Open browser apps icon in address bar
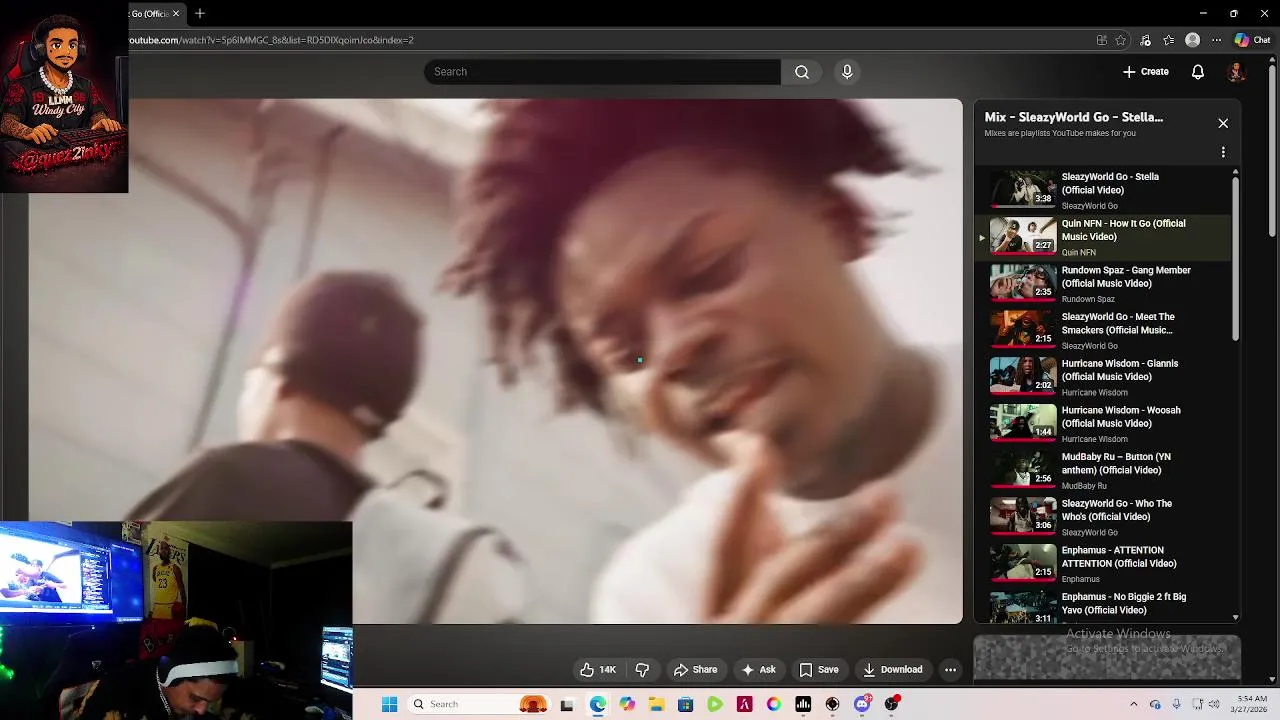Screen dimensions: 1280x720 (x=1101, y=40)
